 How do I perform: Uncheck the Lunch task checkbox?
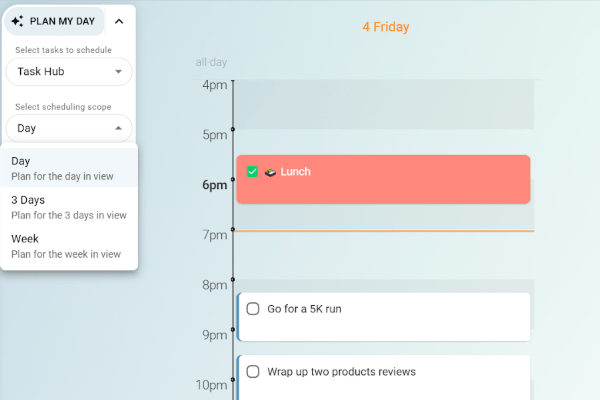(x=252, y=172)
